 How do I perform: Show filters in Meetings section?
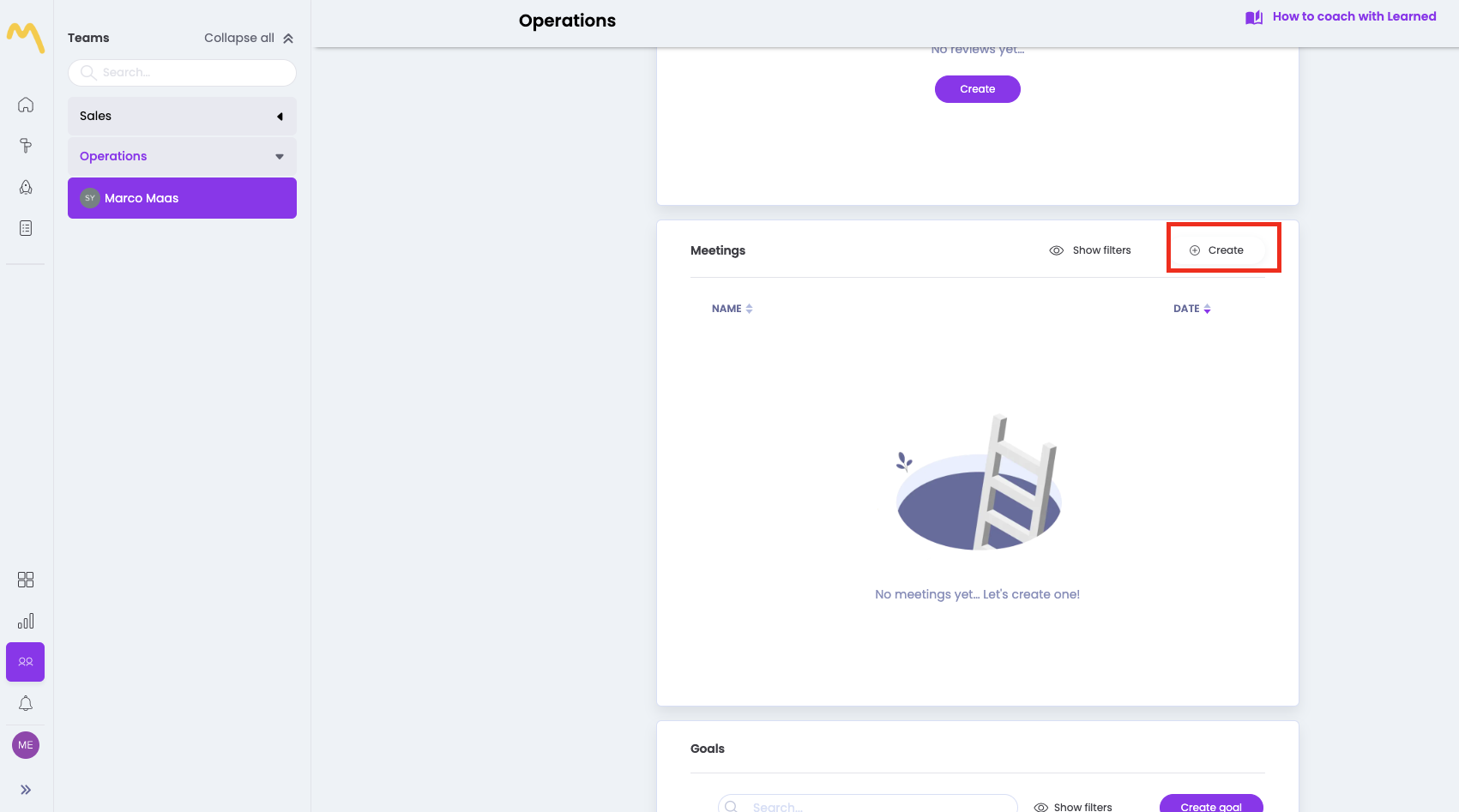1090,250
